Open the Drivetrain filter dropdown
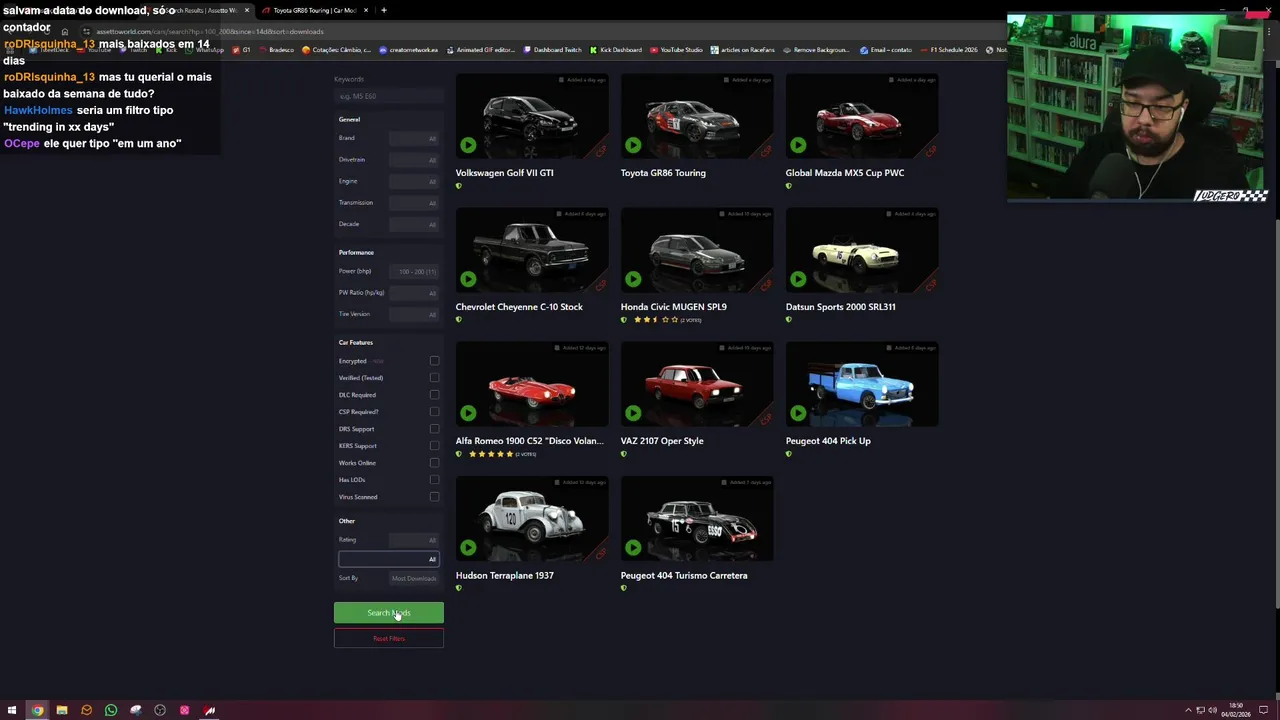 414,160
